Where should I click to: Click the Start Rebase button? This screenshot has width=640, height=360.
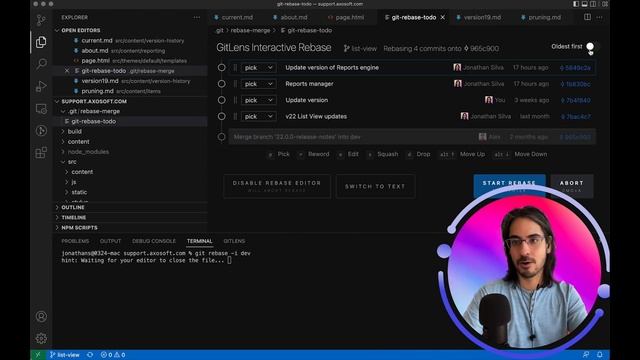(509, 186)
